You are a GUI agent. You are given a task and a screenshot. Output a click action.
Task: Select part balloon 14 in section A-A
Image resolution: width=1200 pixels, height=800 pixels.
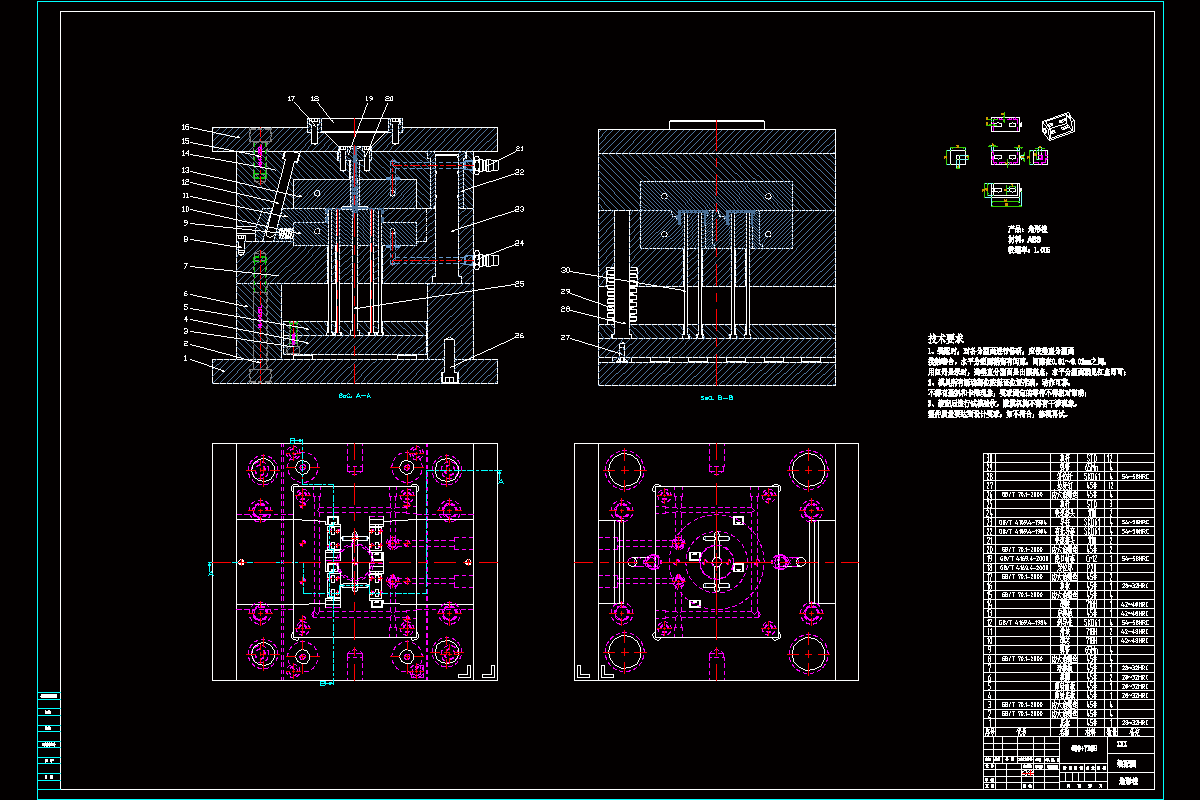[x=185, y=154]
